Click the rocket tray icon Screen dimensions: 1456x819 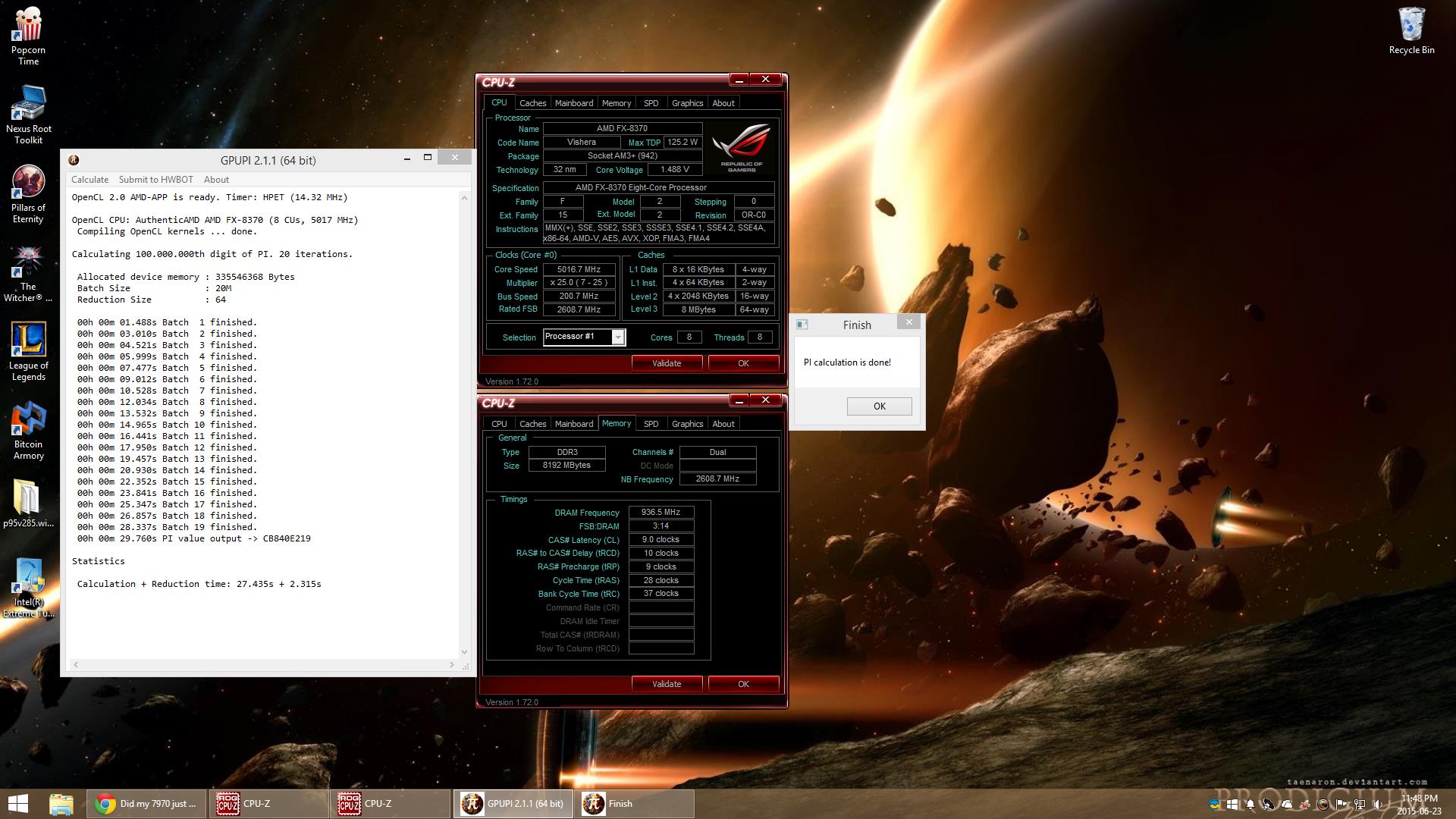1305,805
